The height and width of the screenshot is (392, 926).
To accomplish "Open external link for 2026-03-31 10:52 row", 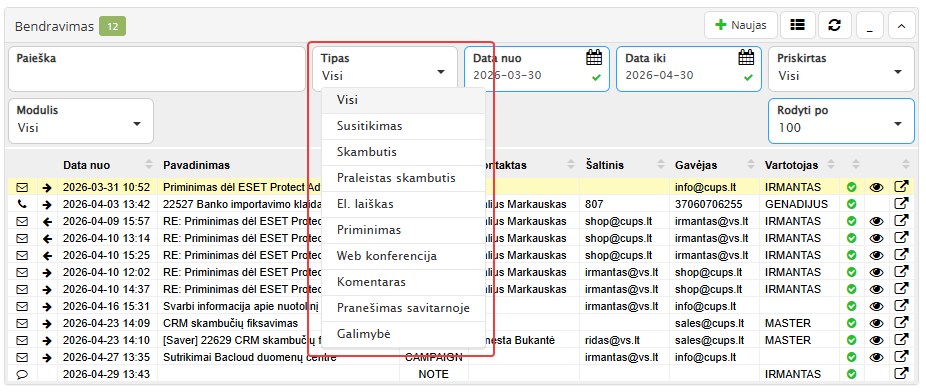I will pos(901,187).
